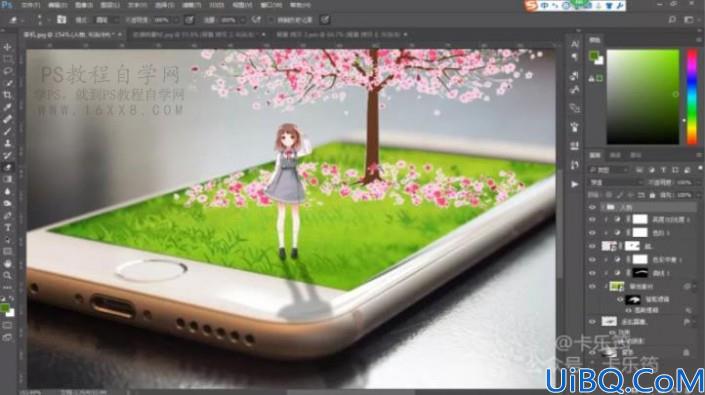Toggle 高斯模糊 filter visibility eye
705x395 pixels.
pos(629,310)
